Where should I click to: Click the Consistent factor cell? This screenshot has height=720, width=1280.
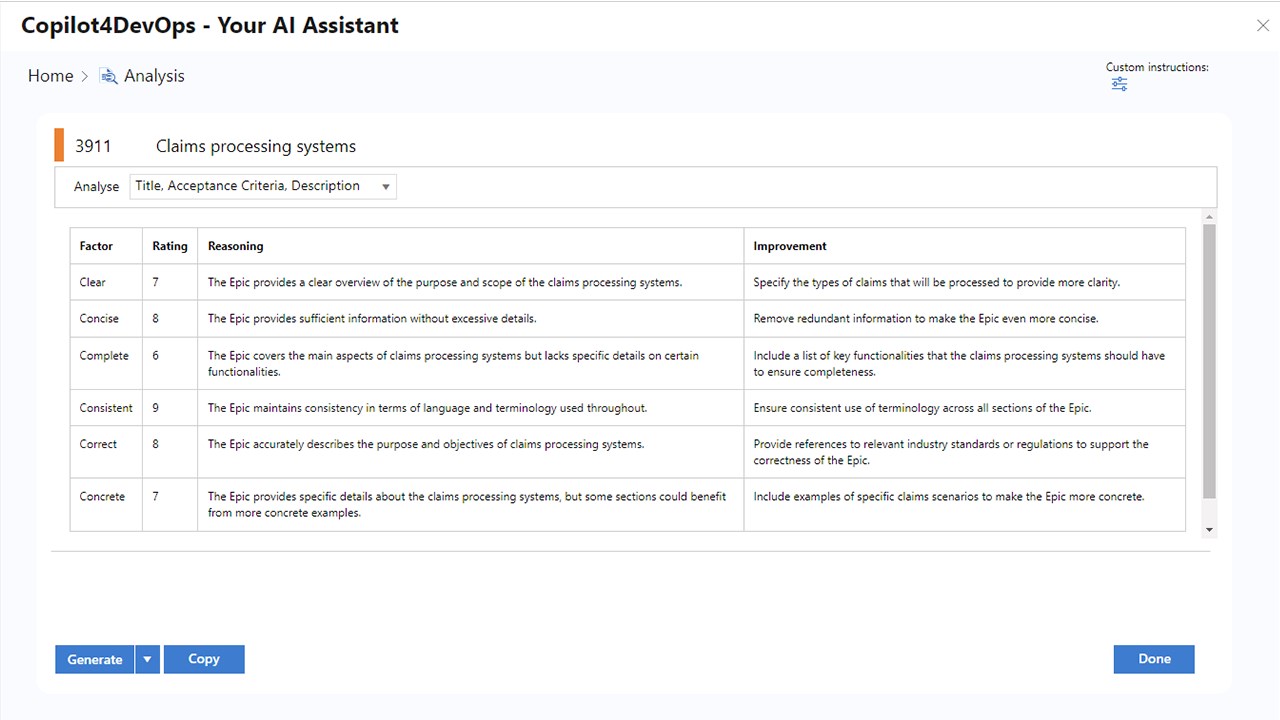(x=106, y=408)
